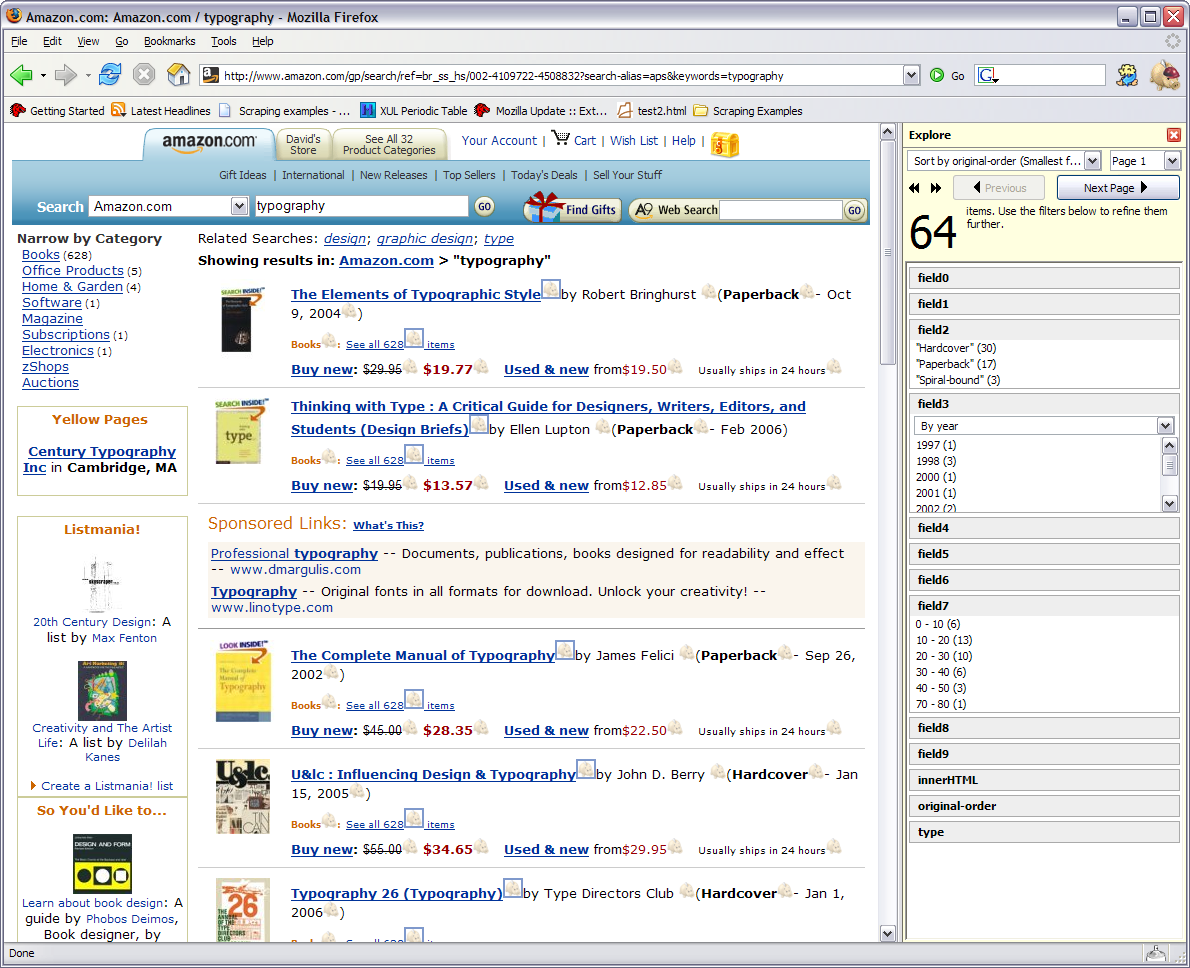Click the typography search input field
Viewport: 1190px width, 968px height.
tap(360, 206)
